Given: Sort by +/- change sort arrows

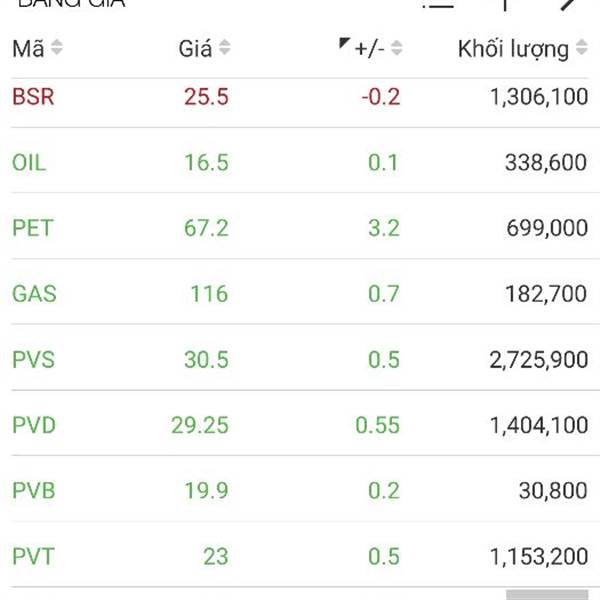Looking at the screenshot, I should (397, 48).
